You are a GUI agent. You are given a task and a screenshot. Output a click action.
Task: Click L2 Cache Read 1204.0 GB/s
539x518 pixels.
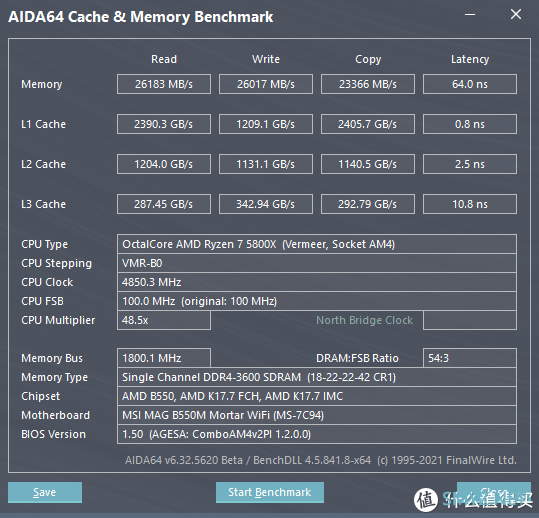click(164, 164)
